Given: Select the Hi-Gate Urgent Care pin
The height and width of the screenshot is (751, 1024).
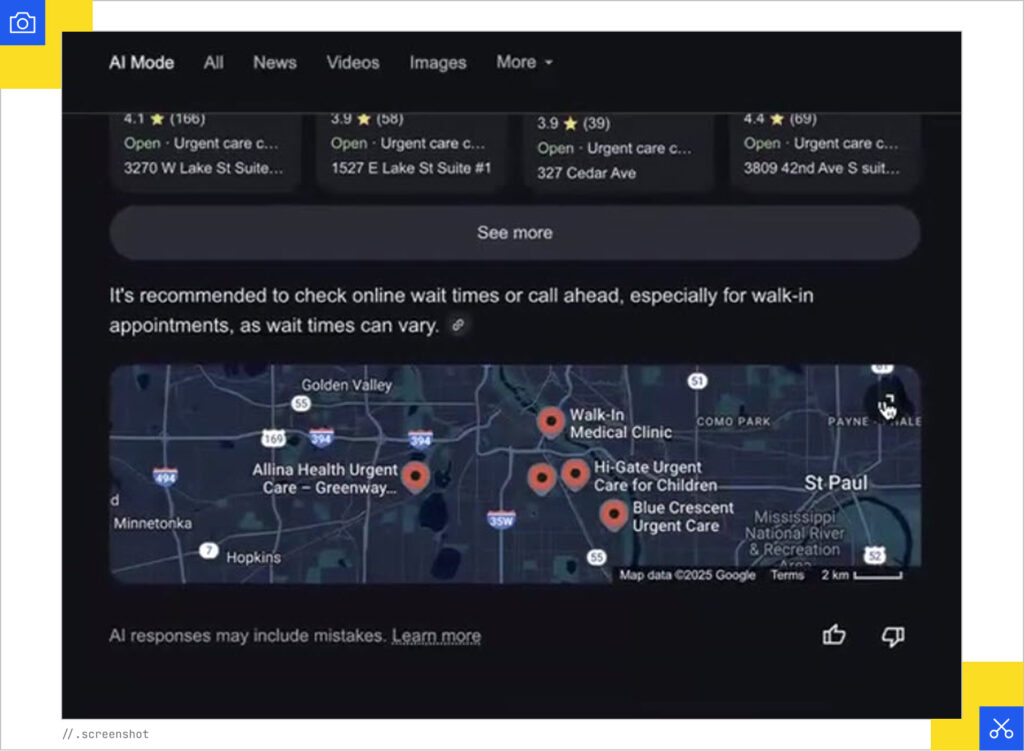Looking at the screenshot, I should tap(575, 473).
